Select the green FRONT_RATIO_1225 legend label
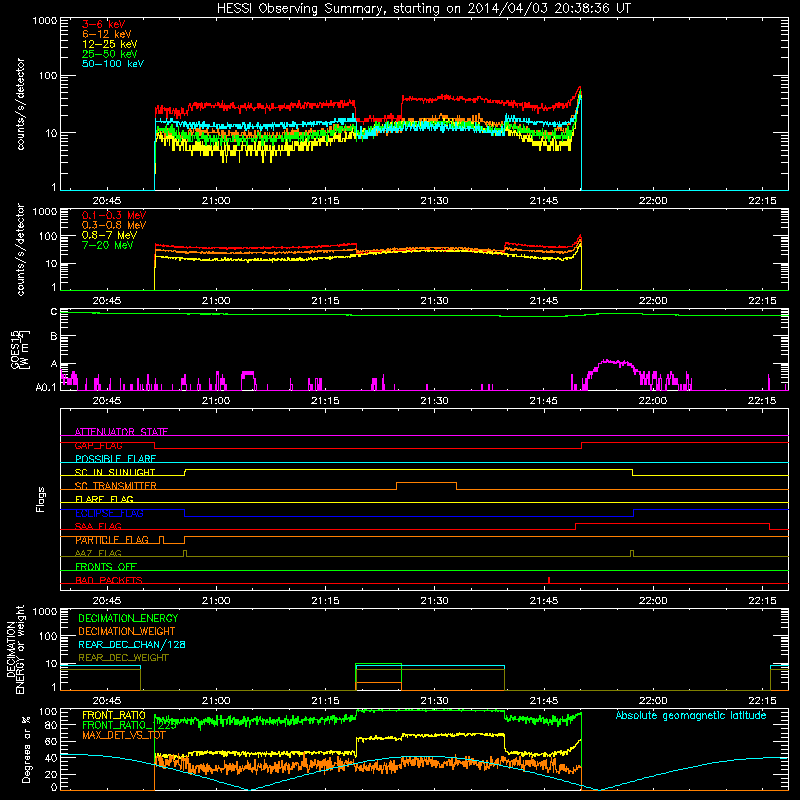Image resolution: width=800 pixels, height=800 pixels. click(129, 725)
